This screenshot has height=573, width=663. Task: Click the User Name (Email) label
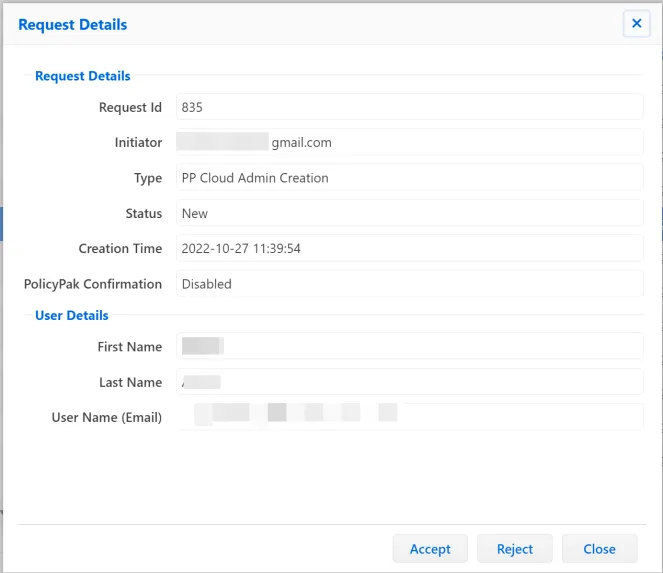(x=107, y=417)
